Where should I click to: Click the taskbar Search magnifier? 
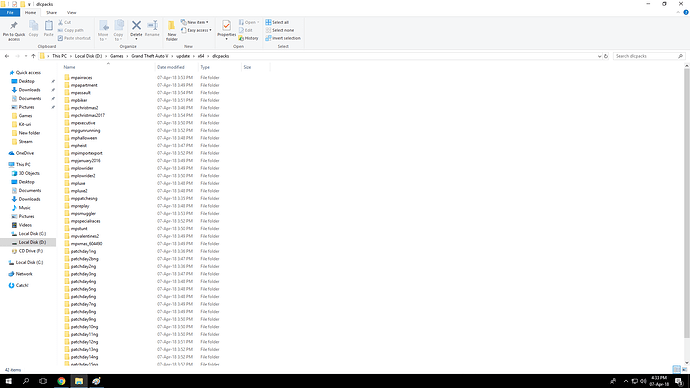(x=26, y=381)
